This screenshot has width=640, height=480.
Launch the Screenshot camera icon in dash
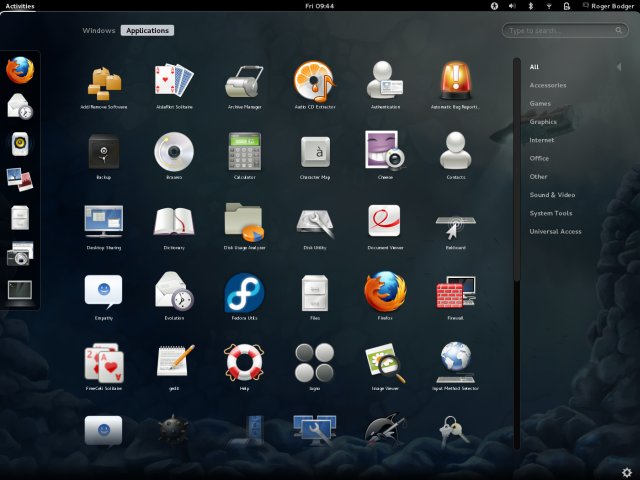pos(20,253)
